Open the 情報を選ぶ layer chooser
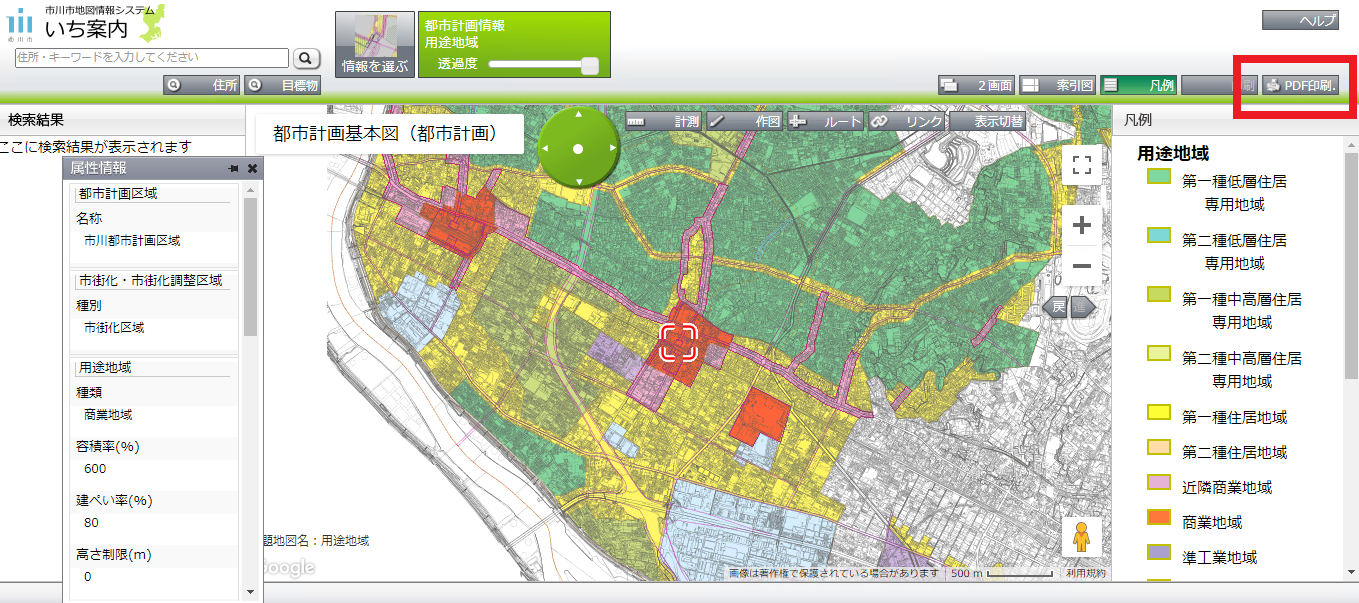The width and height of the screenshot is (1359, 603). click(x=375, y=45)
